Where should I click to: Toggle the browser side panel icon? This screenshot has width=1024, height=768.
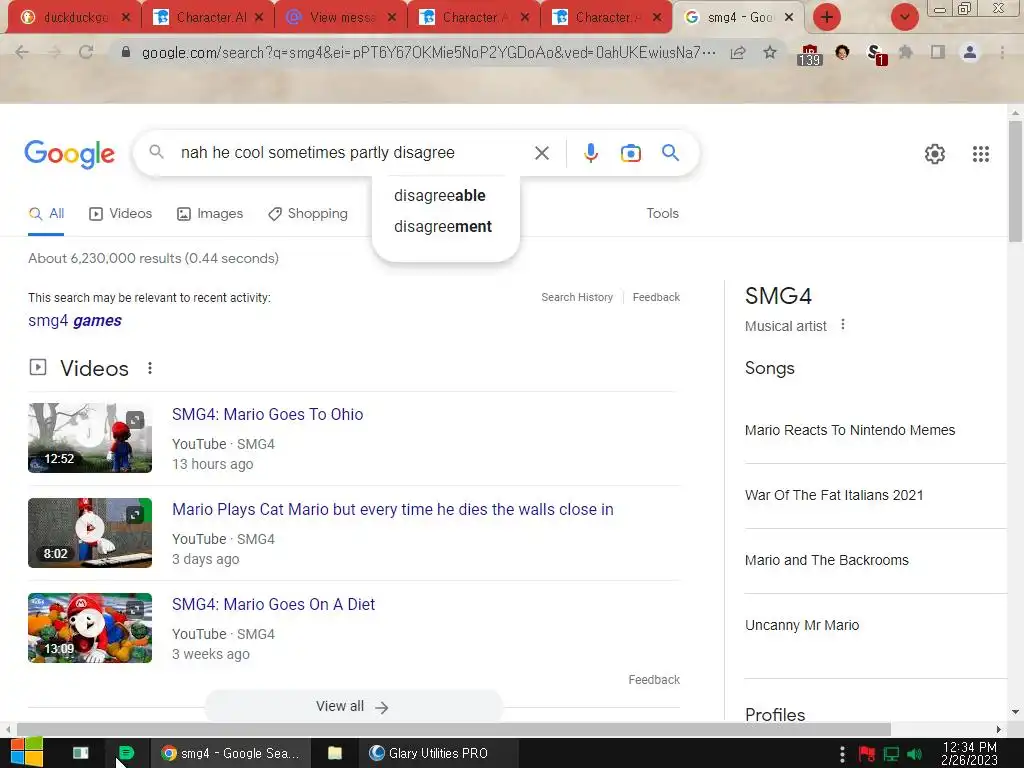[937, 52]
